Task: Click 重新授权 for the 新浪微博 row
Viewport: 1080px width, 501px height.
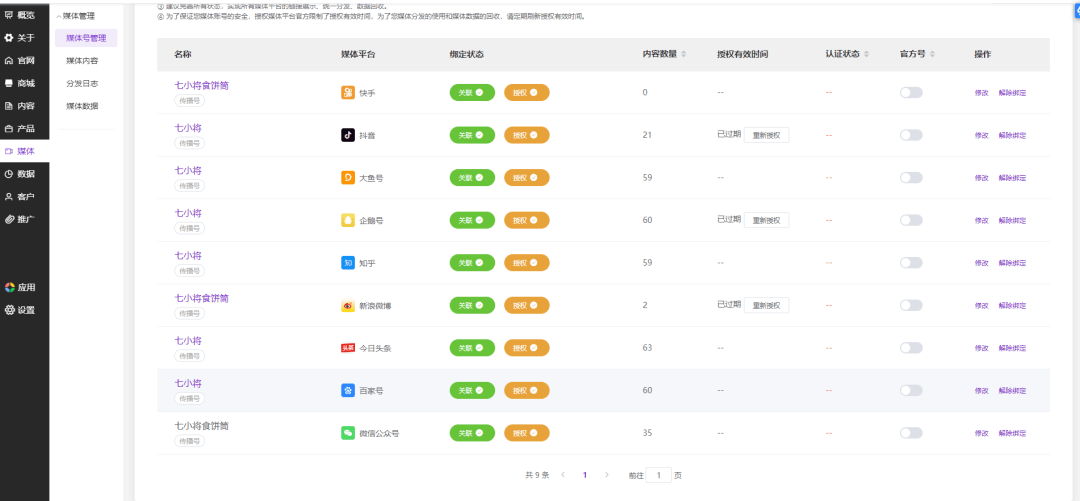Action: (767, 305)
